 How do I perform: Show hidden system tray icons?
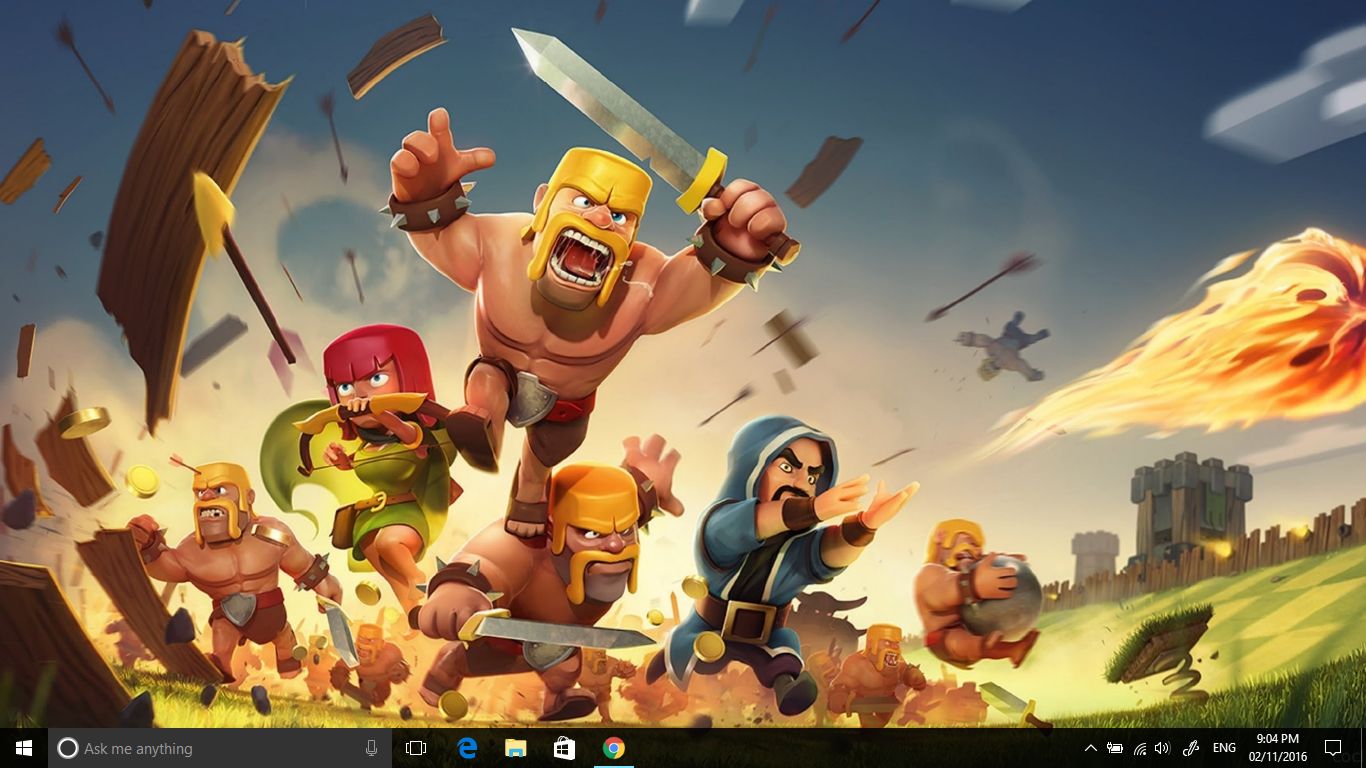click(x=1090, y=748)
